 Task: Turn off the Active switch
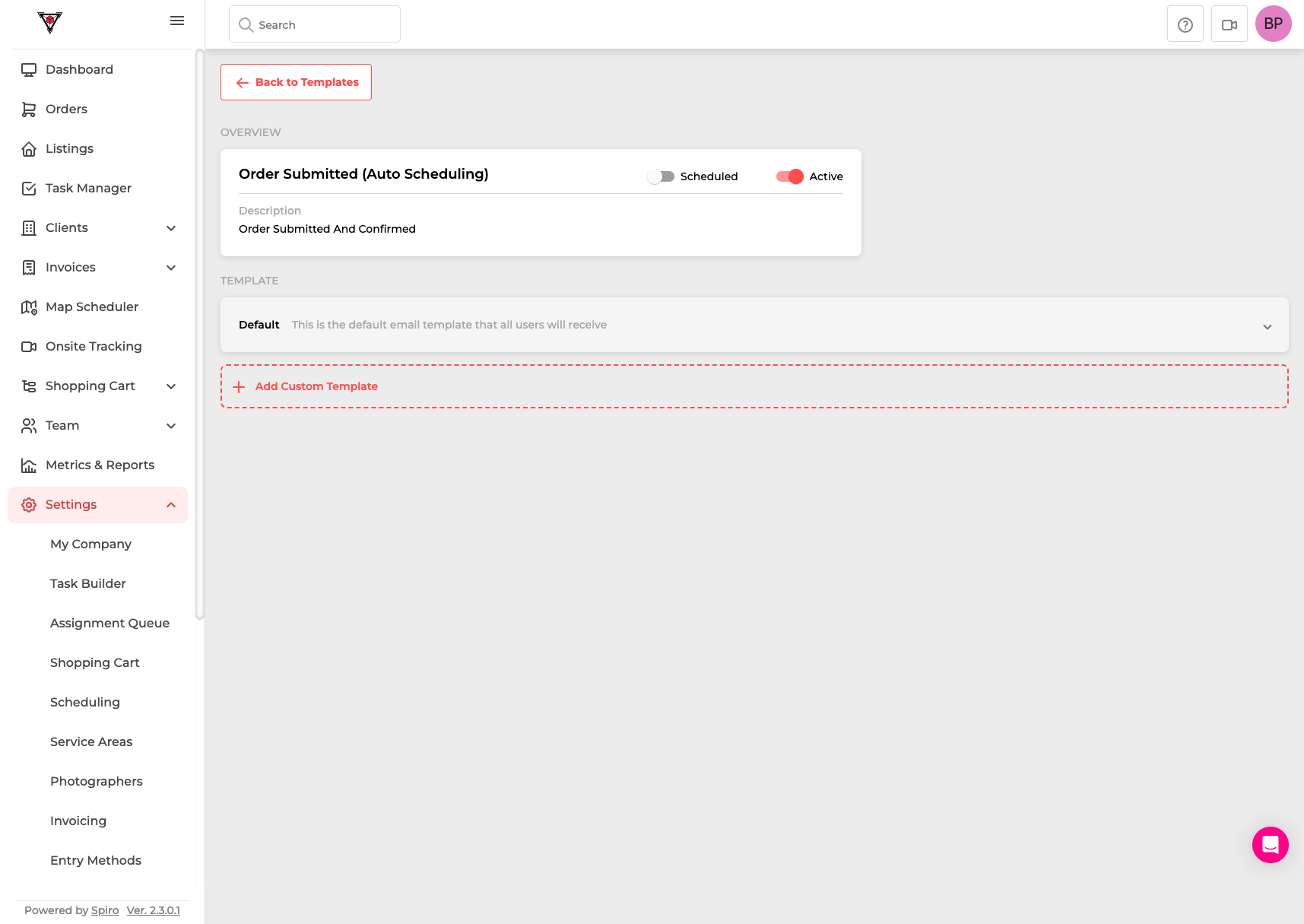tap(790, 176)
